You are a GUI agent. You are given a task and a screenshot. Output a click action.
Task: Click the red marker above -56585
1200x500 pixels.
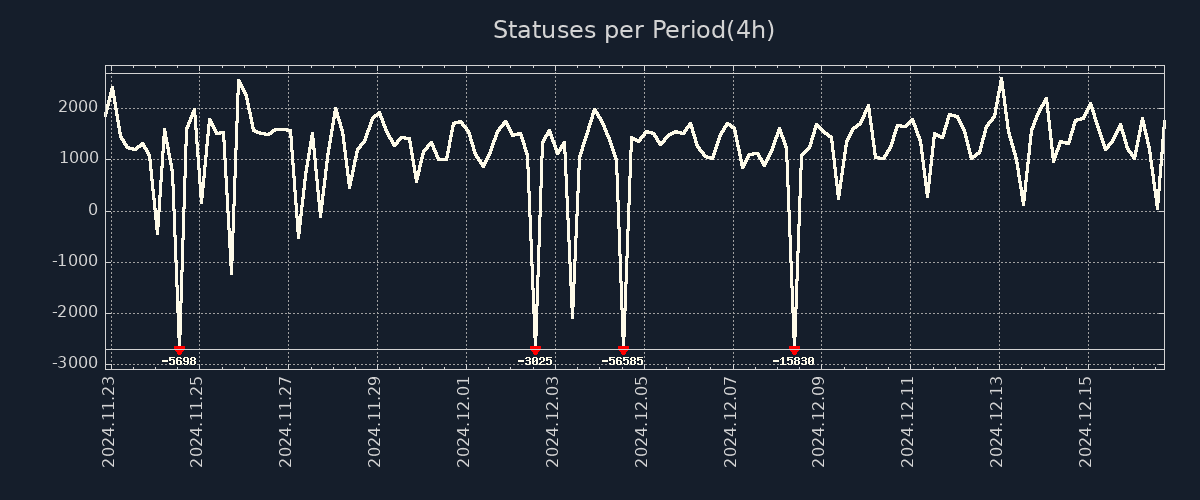coord(624,350)
